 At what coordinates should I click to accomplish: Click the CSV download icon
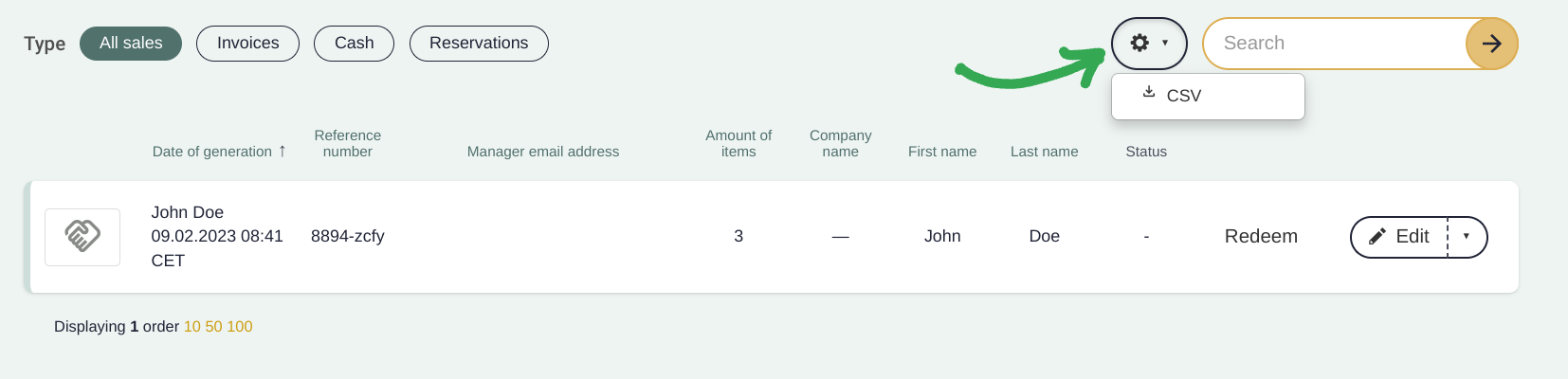1148,92
